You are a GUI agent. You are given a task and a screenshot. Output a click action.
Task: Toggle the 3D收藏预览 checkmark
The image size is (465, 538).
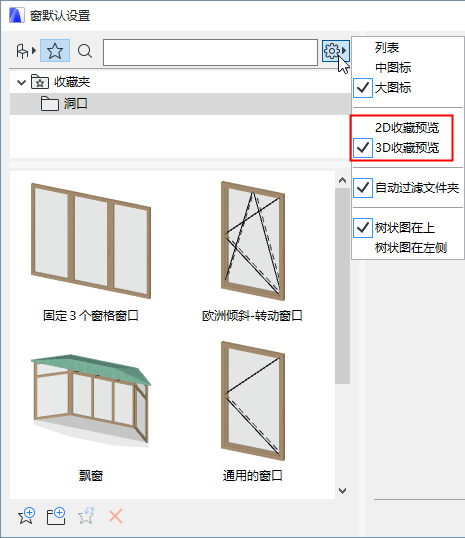tap(363, 148)
